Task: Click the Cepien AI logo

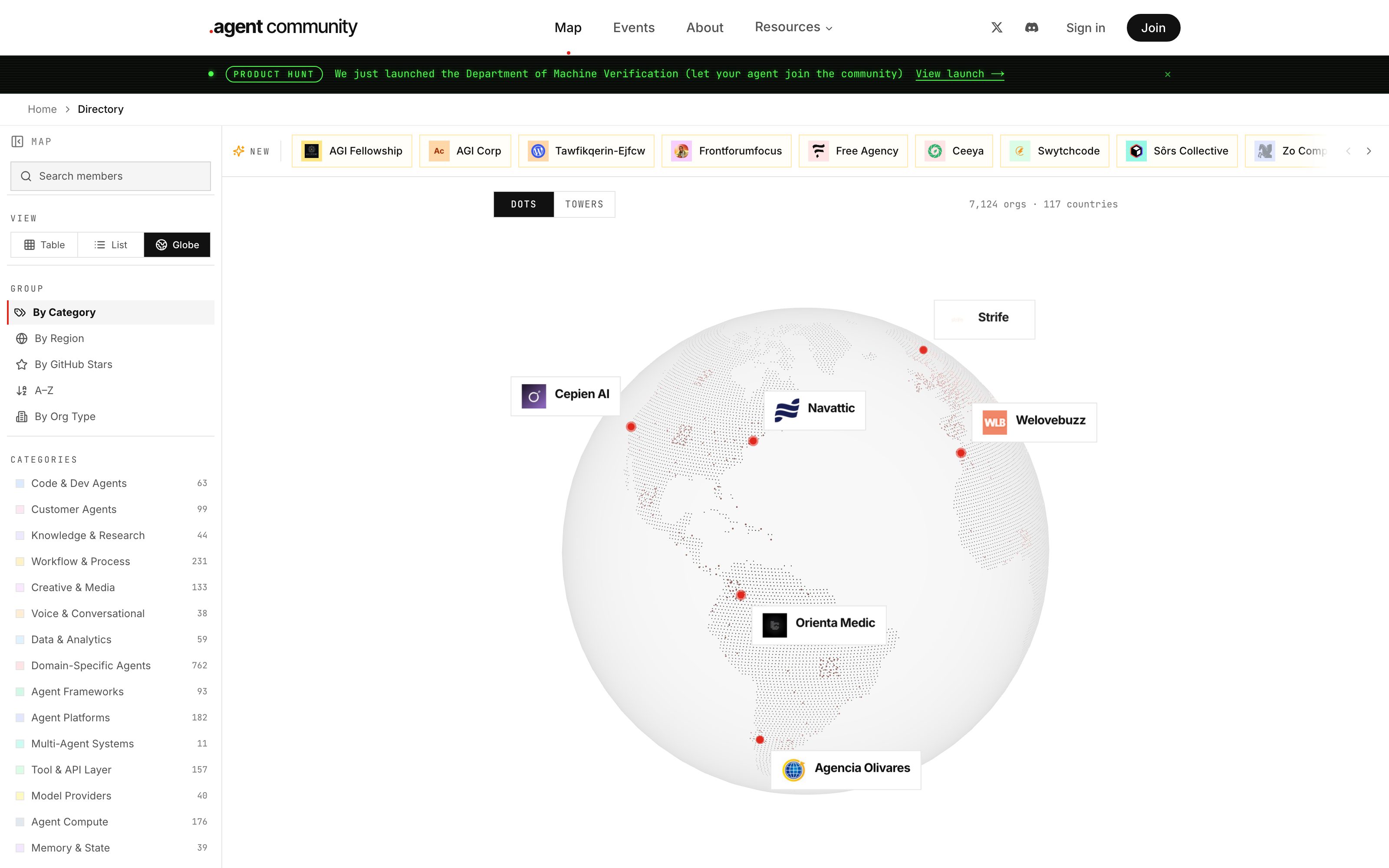Action: (x=533, y=395)
